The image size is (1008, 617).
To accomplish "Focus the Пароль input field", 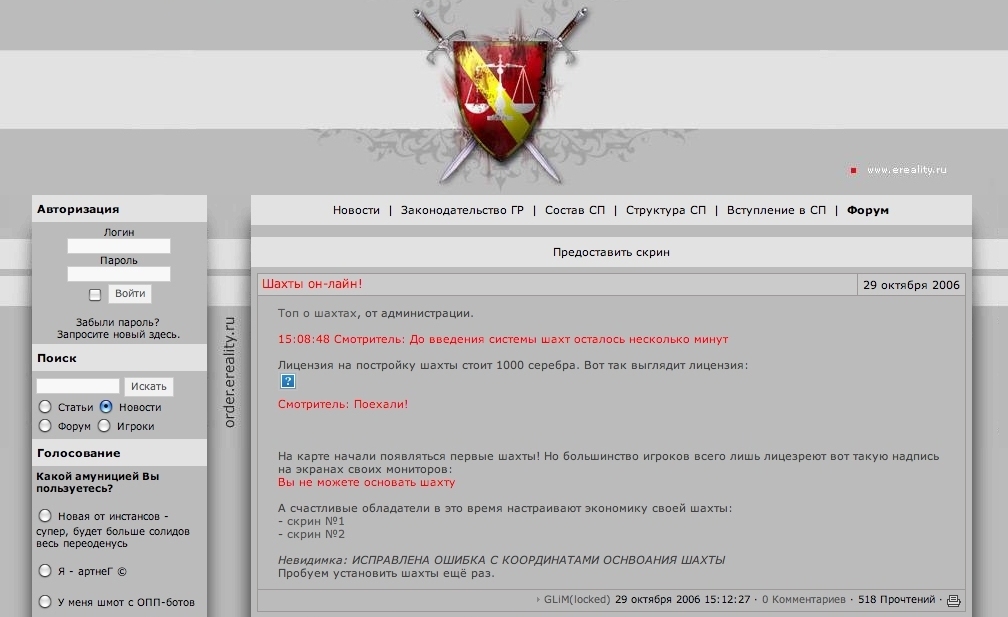I will click(119, 274).
